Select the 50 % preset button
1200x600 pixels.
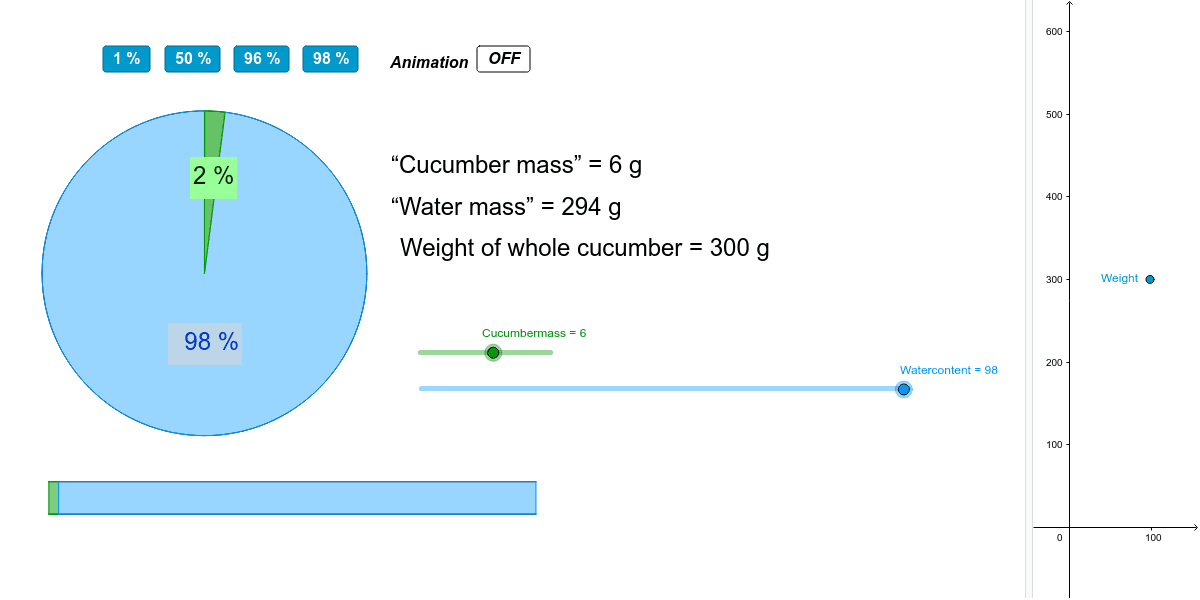coord(193,59)
